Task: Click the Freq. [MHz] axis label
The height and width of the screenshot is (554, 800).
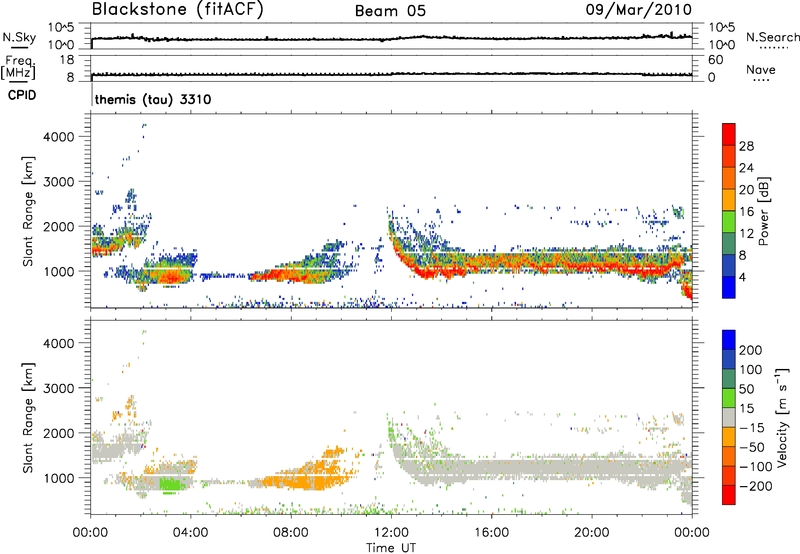Action: [x=18, y=67]
